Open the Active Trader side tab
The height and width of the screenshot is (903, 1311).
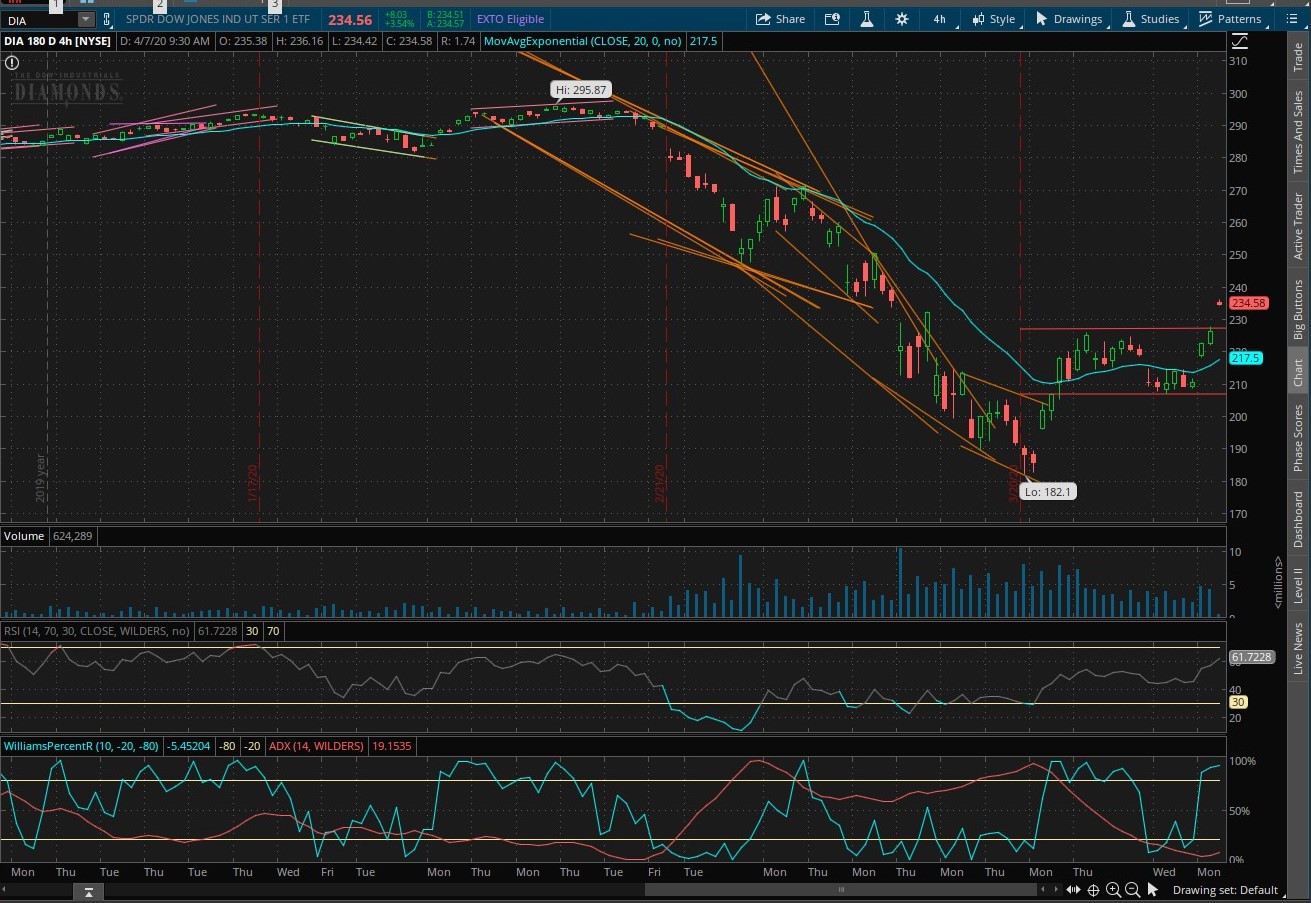[x=1298, y=226]
